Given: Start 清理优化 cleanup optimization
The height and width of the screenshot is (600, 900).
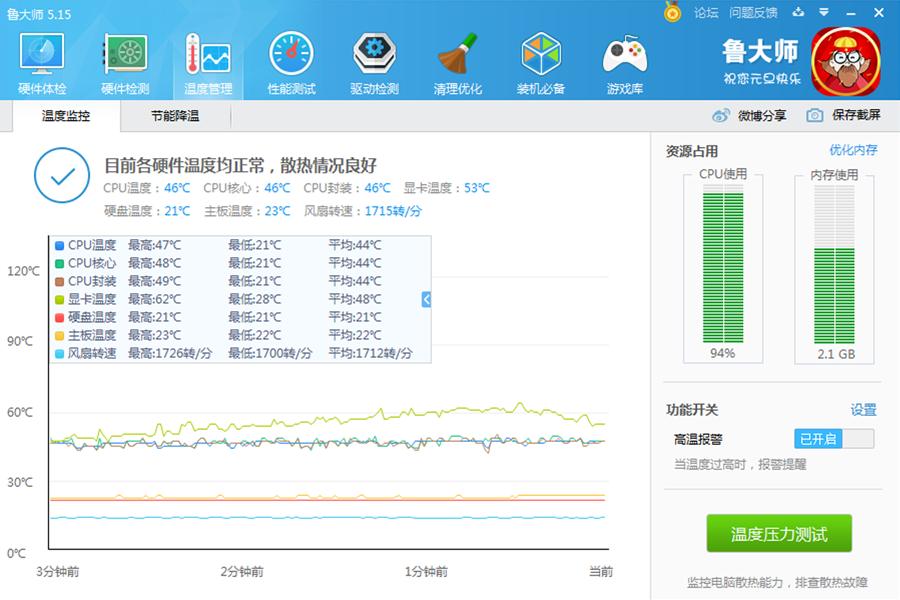Looking at the screenshot, I should 456,60.
